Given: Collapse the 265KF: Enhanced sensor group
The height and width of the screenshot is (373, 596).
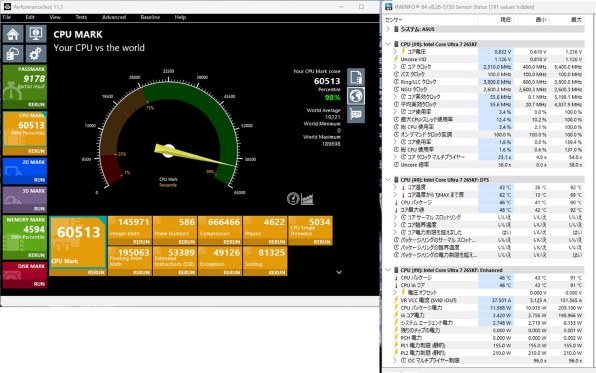Looking at the screenshot, I should [x=388, y=270].
